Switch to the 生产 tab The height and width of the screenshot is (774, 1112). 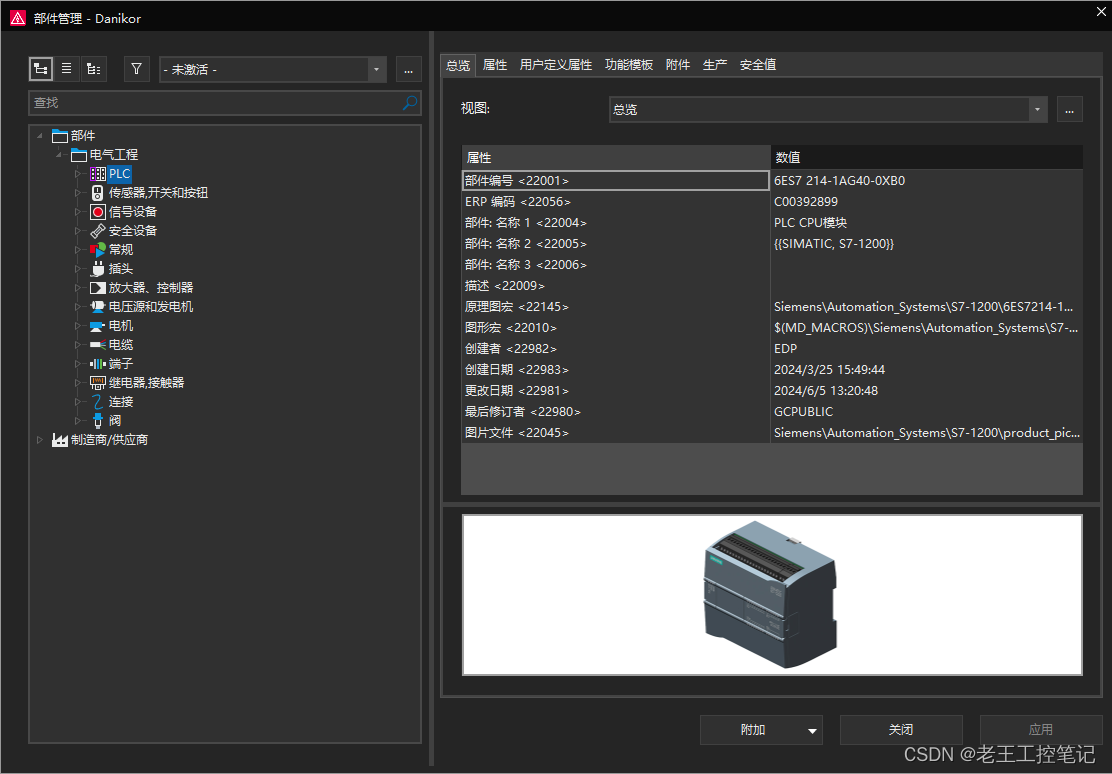pyautogui.click(x=715, y=65)
